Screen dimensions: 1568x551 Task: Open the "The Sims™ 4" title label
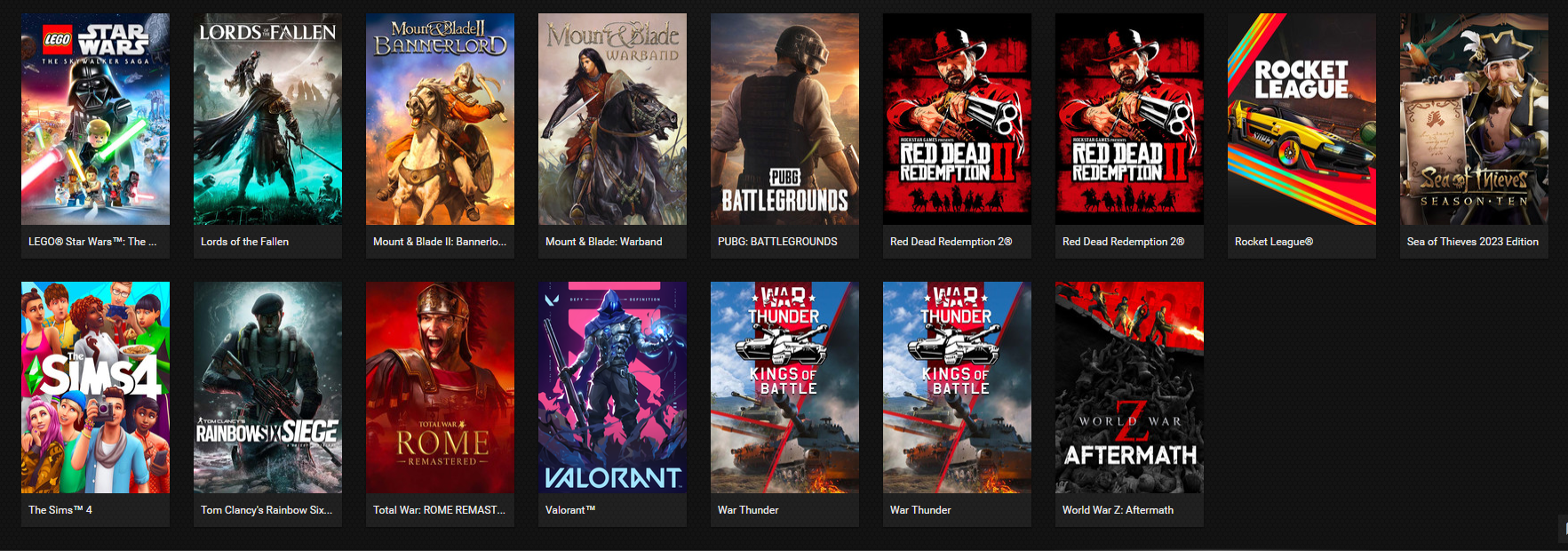[x=60, y=510]
